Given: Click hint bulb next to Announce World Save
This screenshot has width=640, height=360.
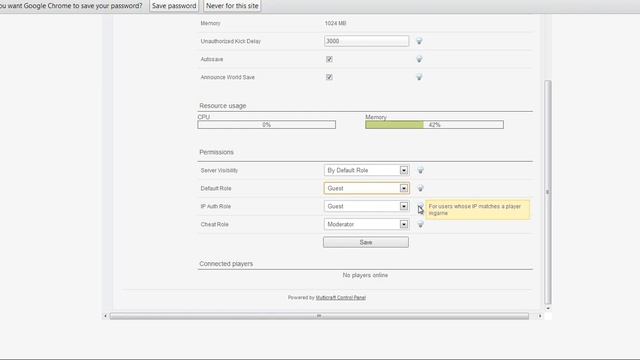Looking at the screenshot, I should click(419, 77).
